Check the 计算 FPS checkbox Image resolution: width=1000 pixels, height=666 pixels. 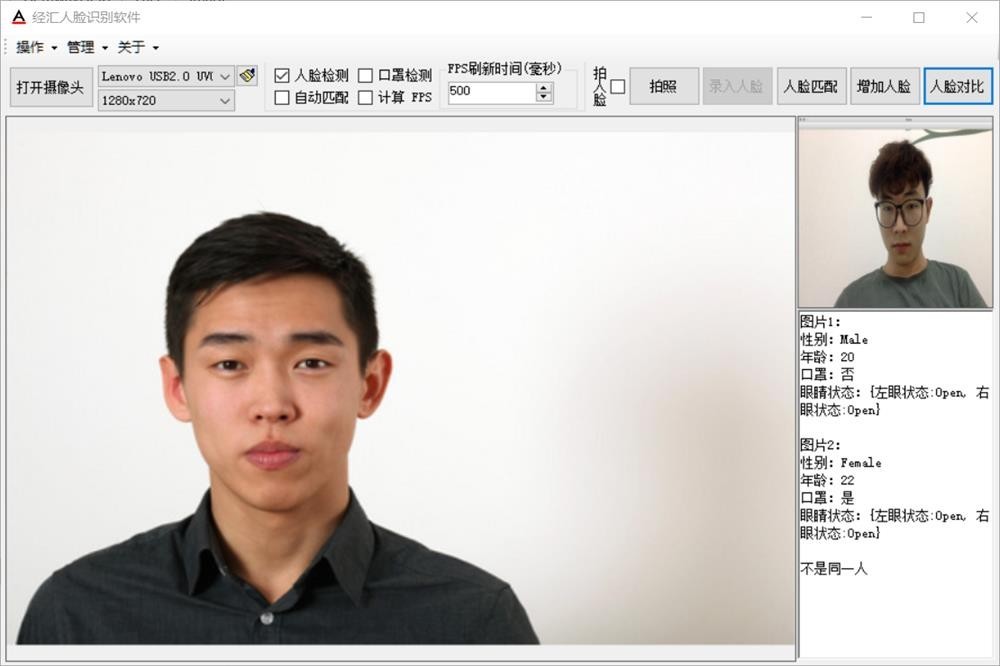coord(366,97)
